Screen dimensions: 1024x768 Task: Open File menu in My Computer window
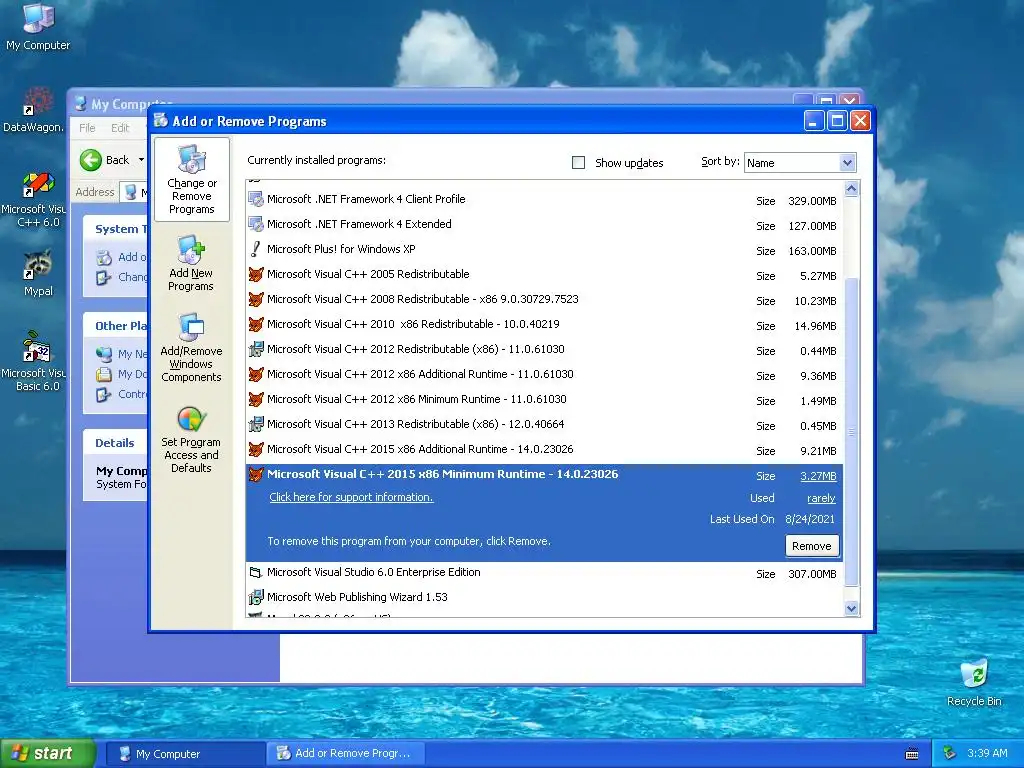point(88,128)
